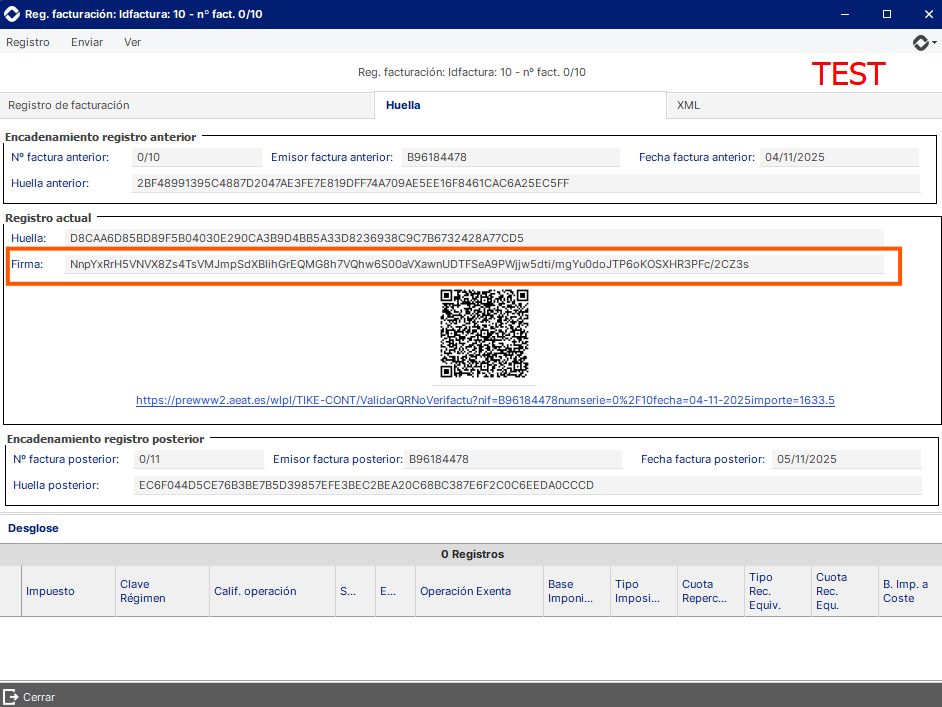
Task: Click the Clave Régimen column header
Action: coord(162,591)
